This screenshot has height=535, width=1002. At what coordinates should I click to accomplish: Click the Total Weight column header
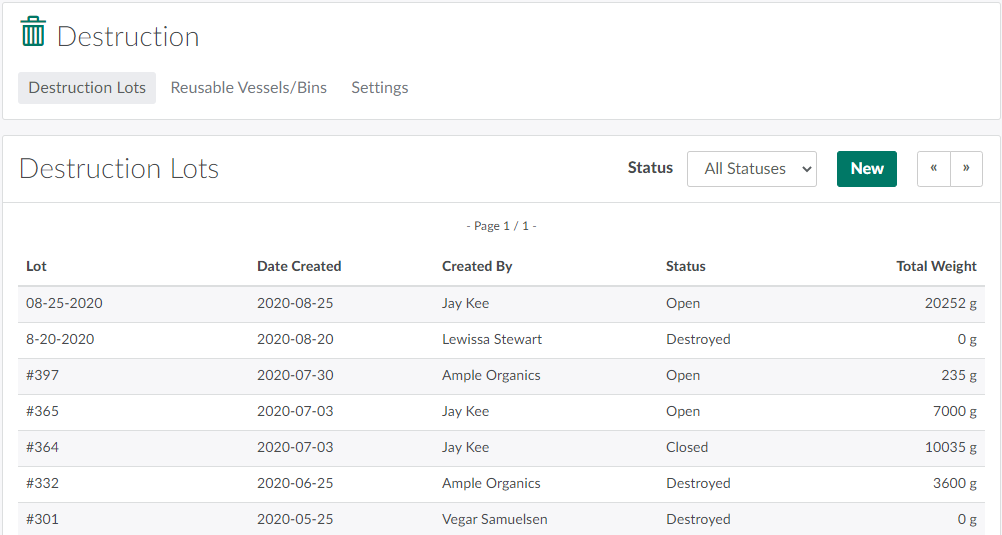[936, 266]
